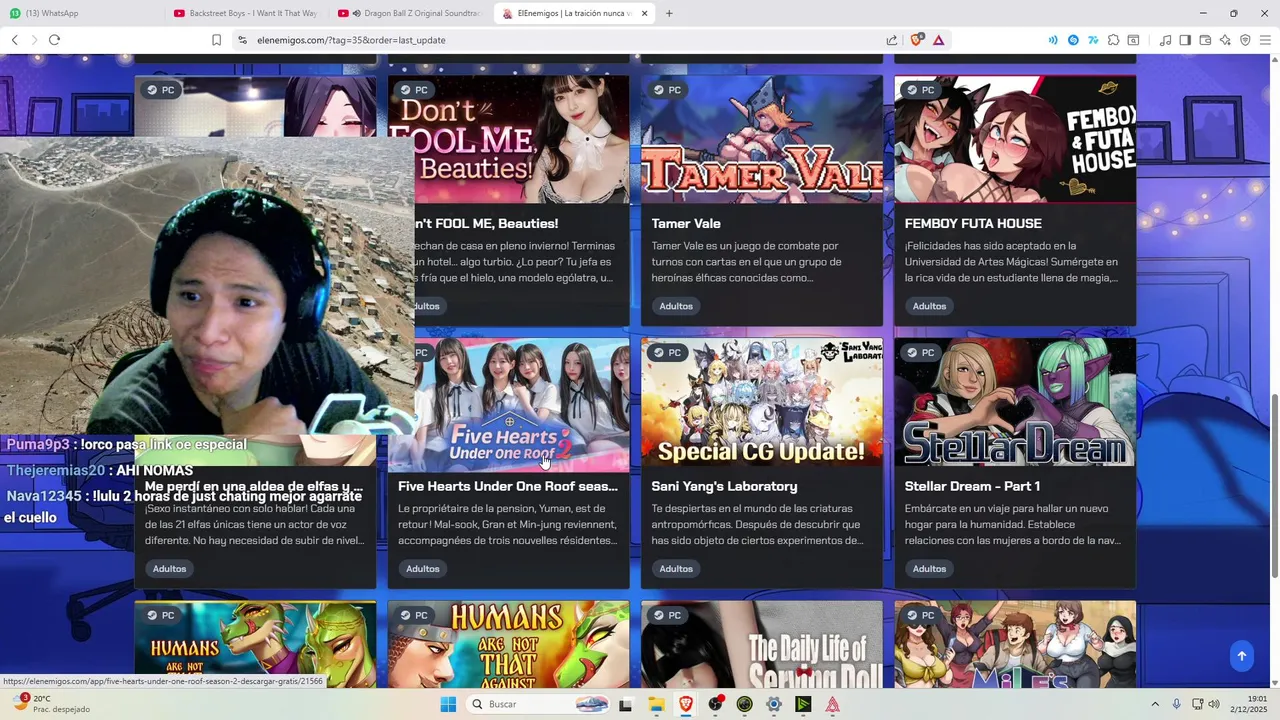This screenshot has height=720, width=1280.
Task: Click Adultos tag under Five Hearts
Action: click(x=423, y=569)
